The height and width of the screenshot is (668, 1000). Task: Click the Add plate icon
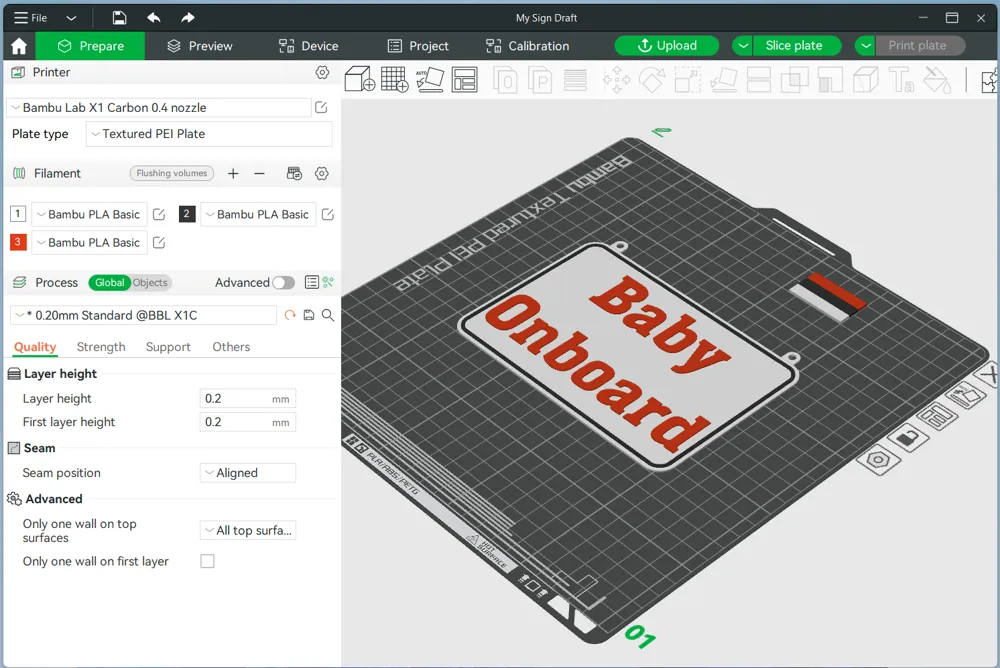394,80
